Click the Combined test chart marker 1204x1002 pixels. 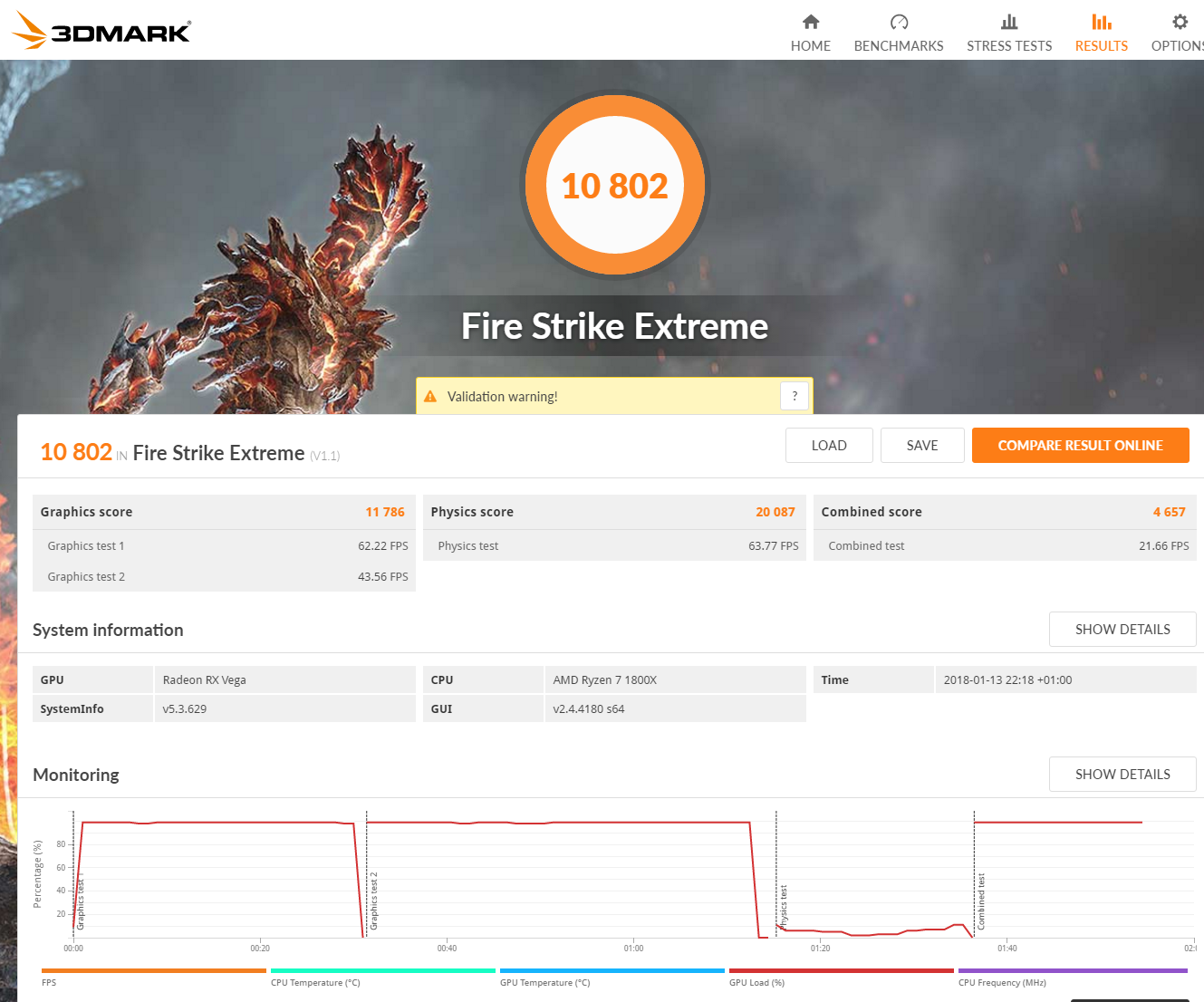[980, 901]
